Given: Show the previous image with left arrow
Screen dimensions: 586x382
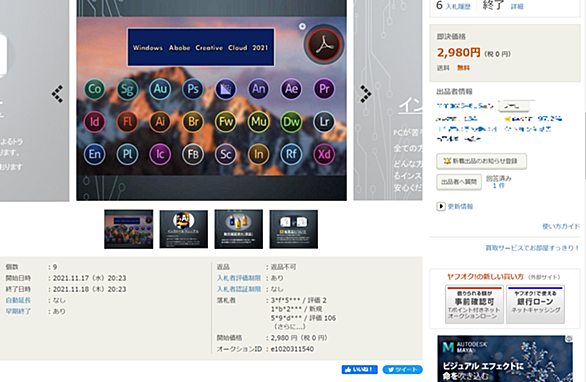Looking at the screenshot, I should click(x=57, y=94).
